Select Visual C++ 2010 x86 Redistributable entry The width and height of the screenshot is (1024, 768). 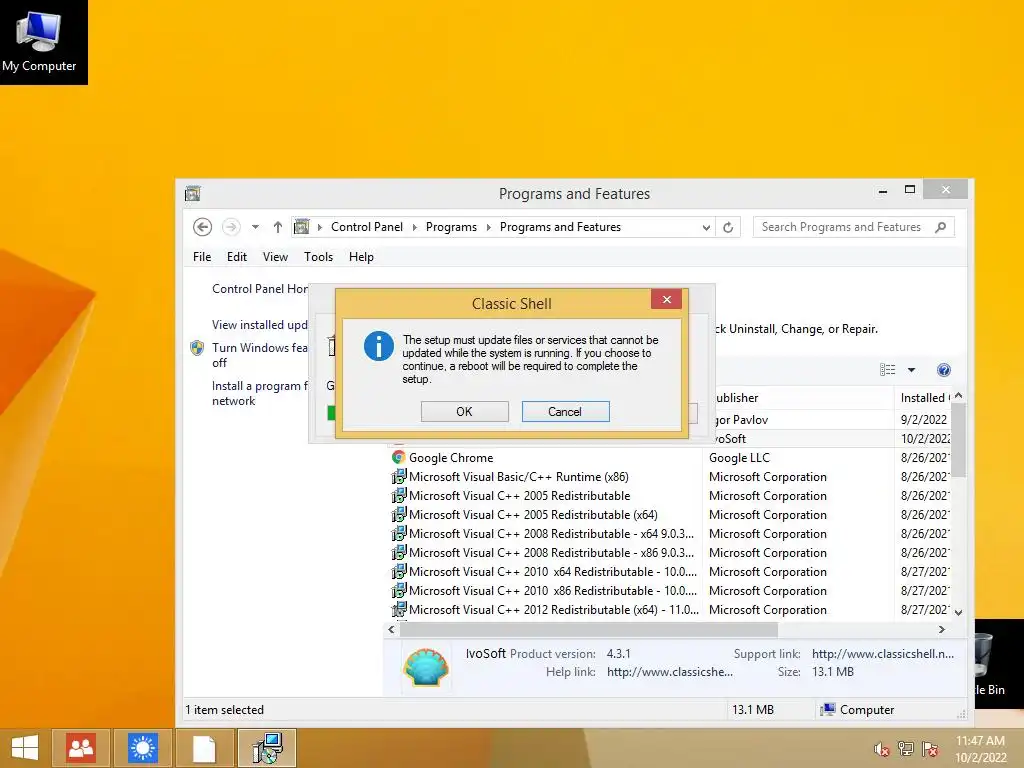552,590
